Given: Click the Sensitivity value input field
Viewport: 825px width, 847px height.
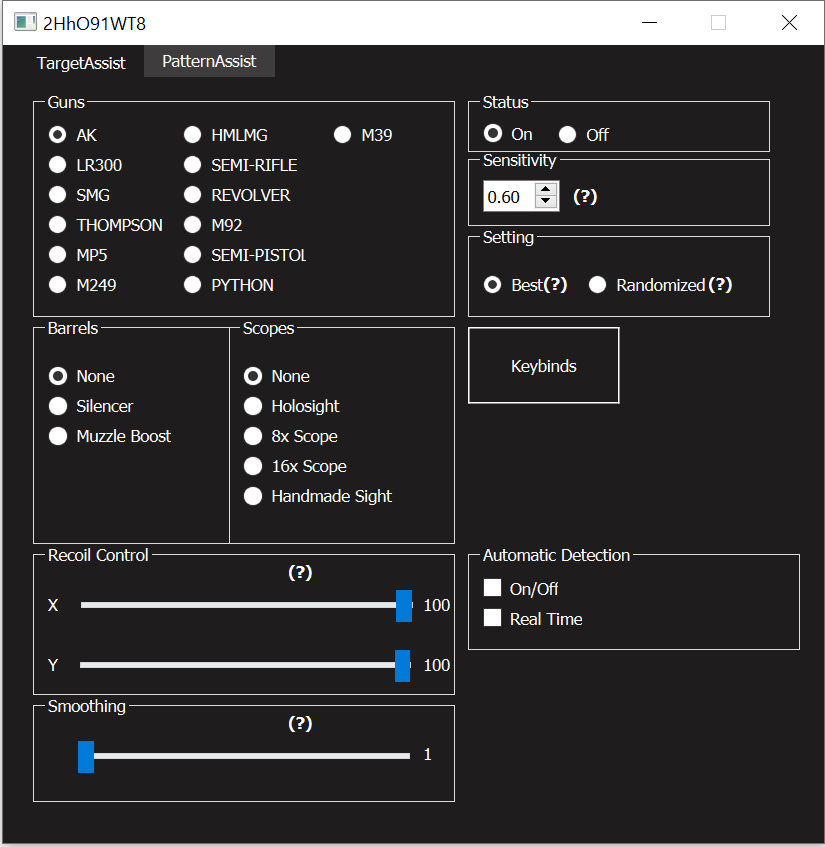Looking at the screenshot, I should click(508, 197).
